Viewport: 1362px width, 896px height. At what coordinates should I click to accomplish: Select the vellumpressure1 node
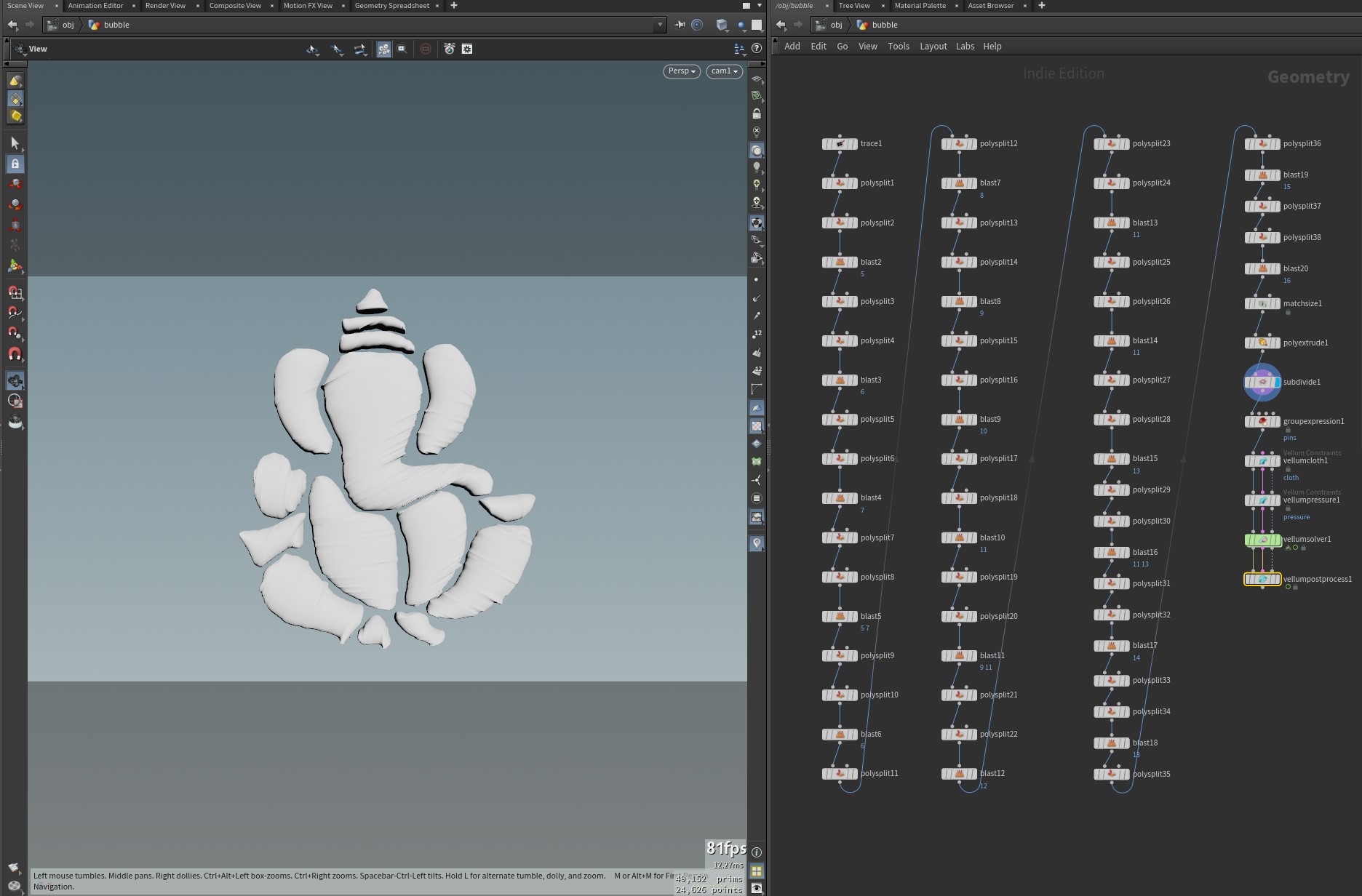pyautogui.click(x=1262, y=500)
